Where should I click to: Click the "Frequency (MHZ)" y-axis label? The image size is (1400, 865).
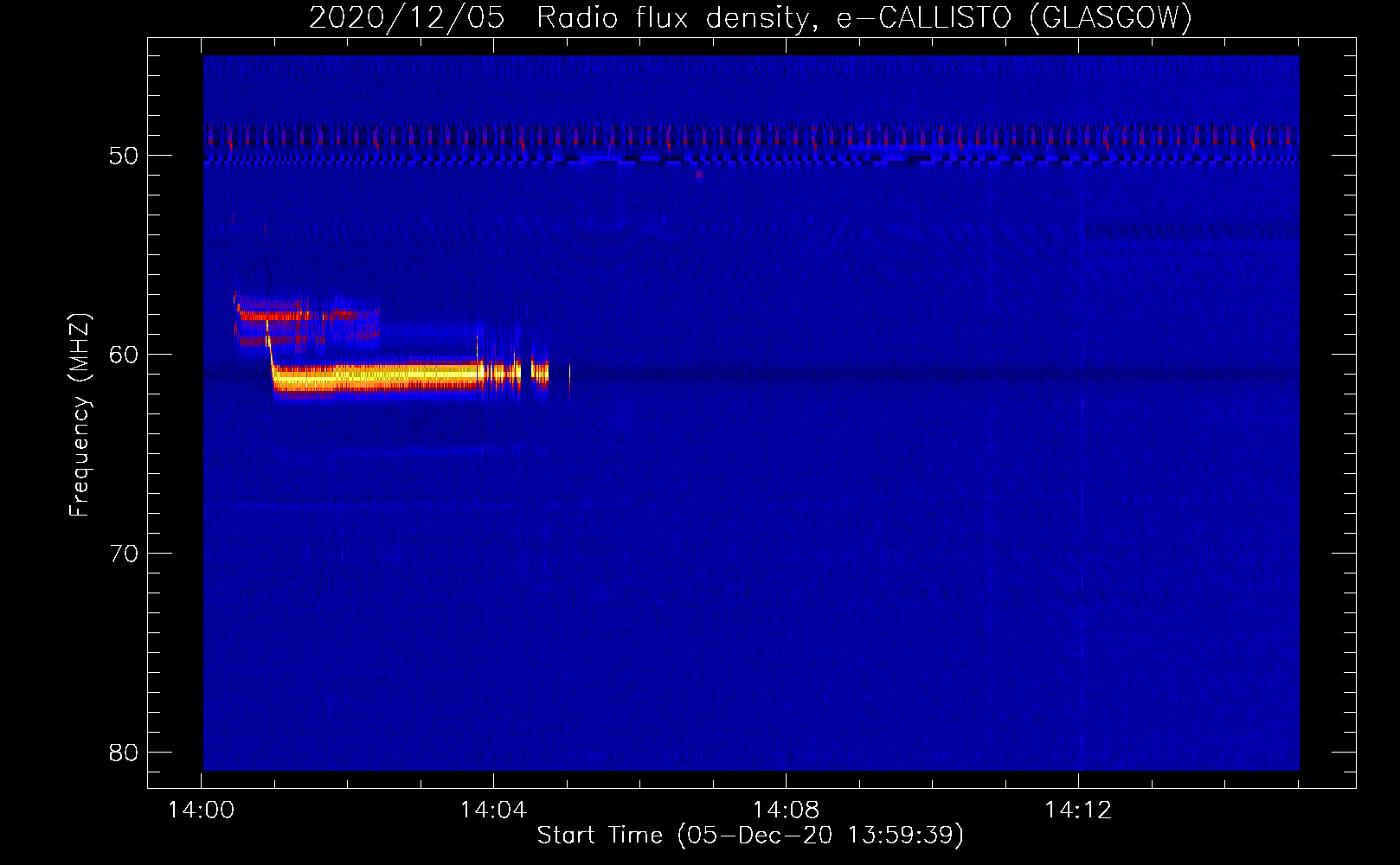pos(80,416)
